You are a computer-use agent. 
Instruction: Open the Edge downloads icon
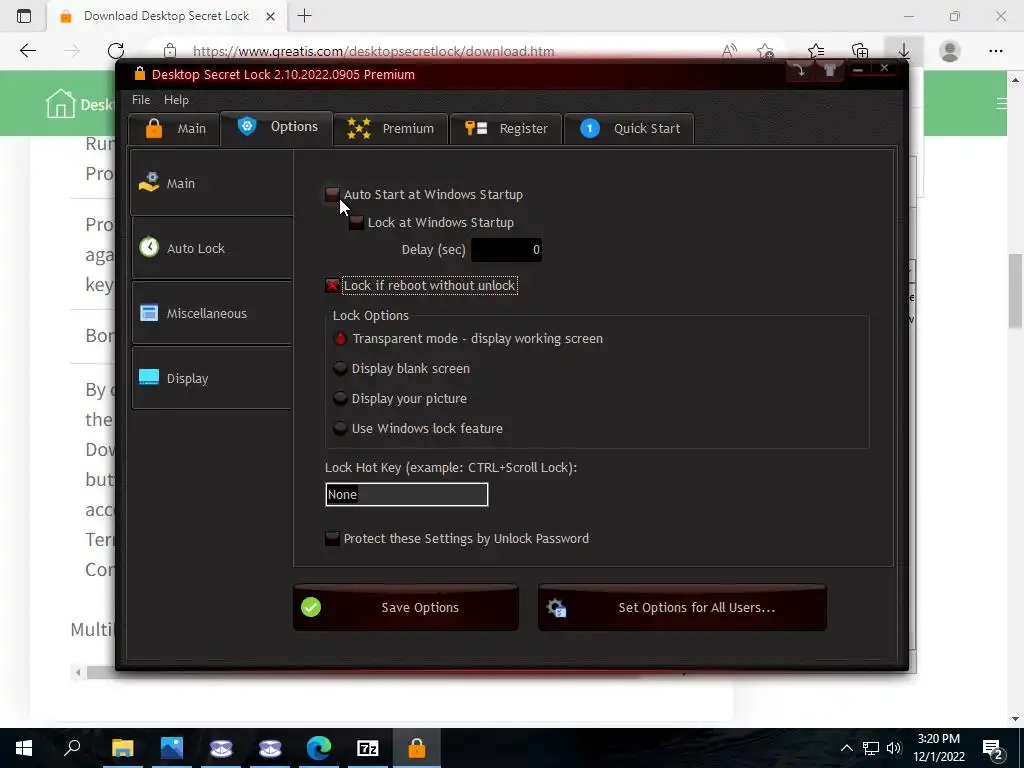pyautogui.click(x=904, y=51)
